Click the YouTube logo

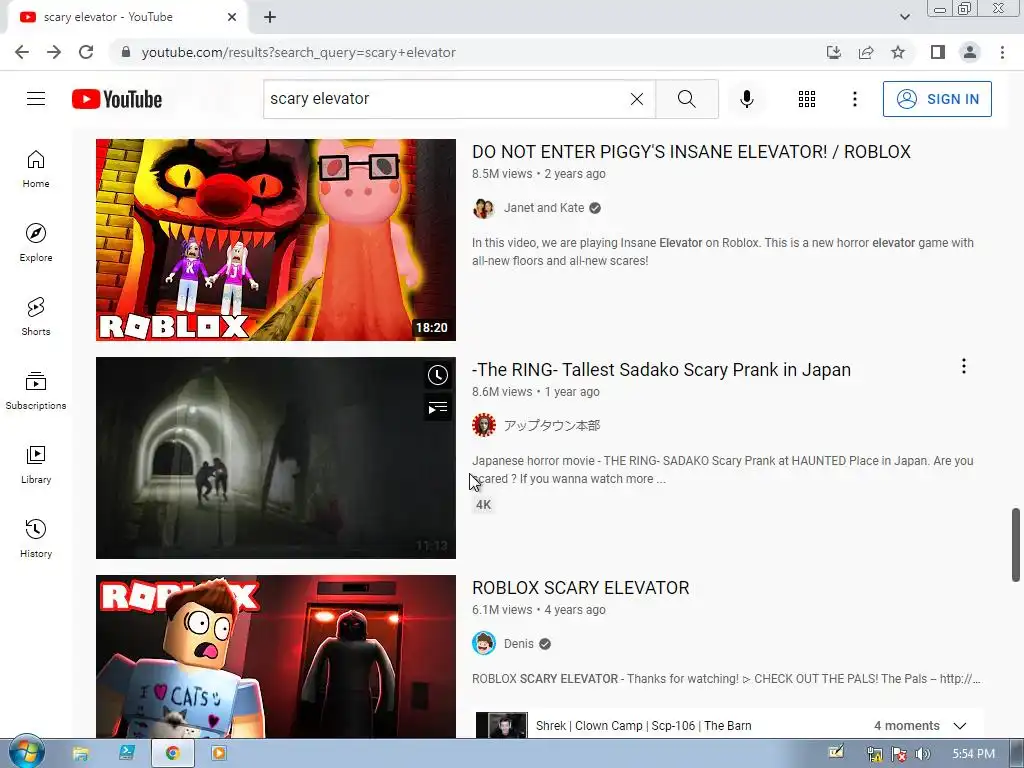coord(117,99)
